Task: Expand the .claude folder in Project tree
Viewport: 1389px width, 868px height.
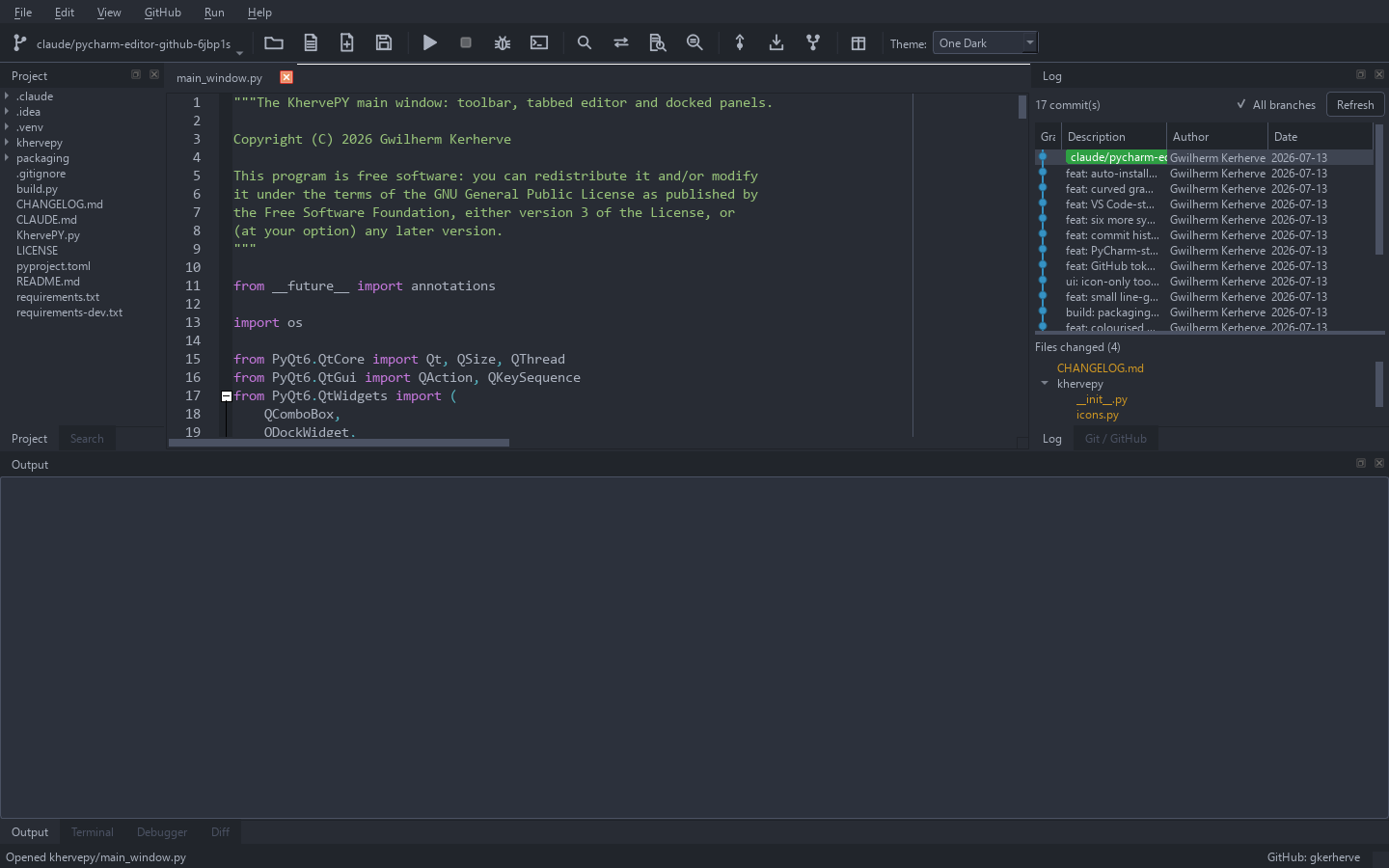Action: click(x=7, y=95)
